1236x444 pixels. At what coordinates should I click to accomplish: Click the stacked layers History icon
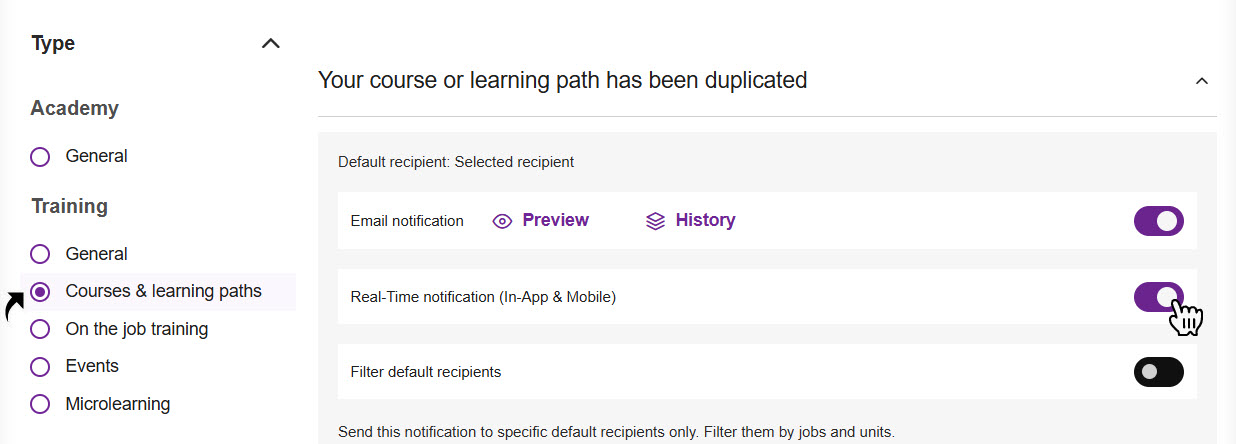[655, 221]
